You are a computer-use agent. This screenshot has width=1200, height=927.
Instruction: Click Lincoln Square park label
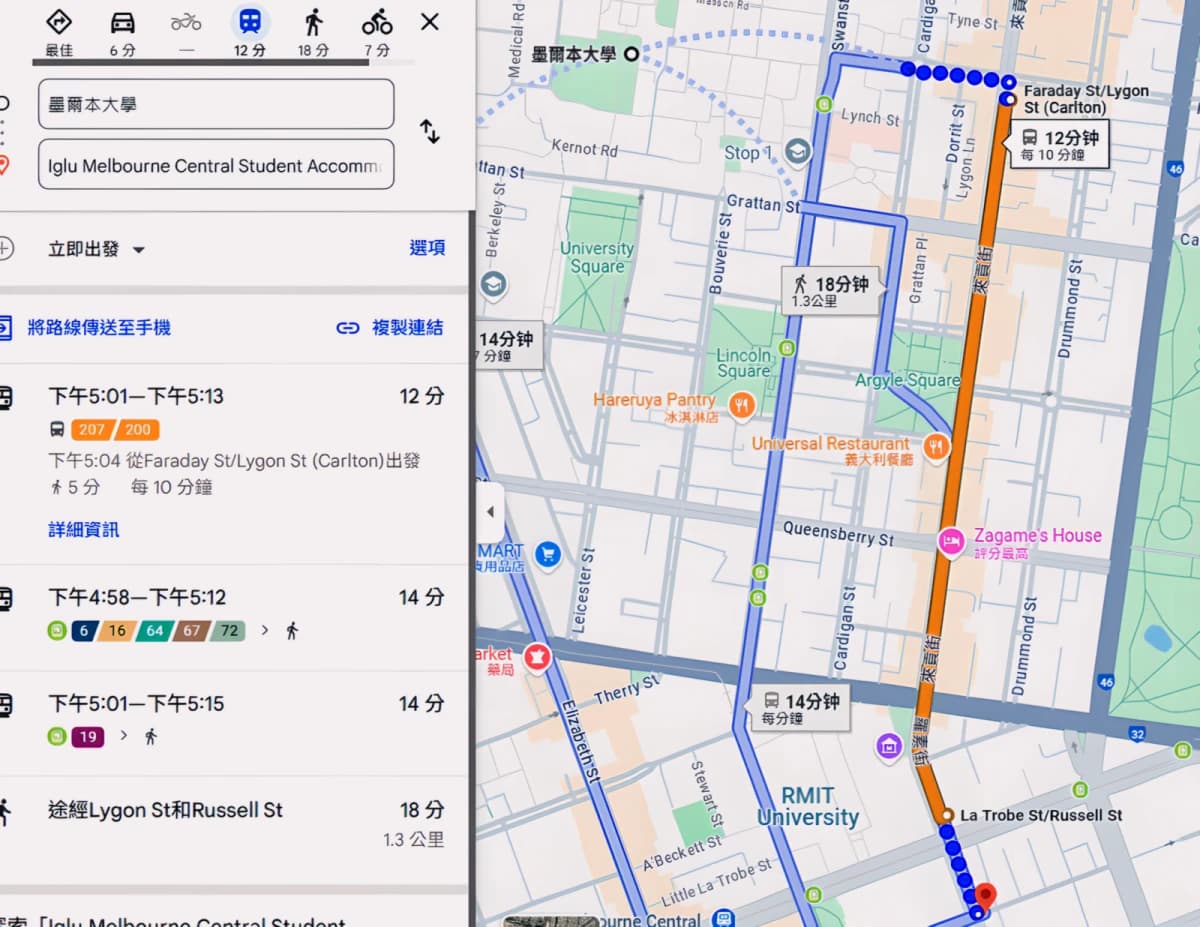(x=743, y=363)
